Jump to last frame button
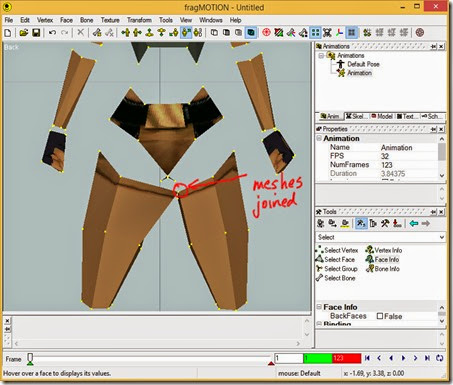This screenshot has height=385, width=453. pyautogui.click(x=427, y=358)
